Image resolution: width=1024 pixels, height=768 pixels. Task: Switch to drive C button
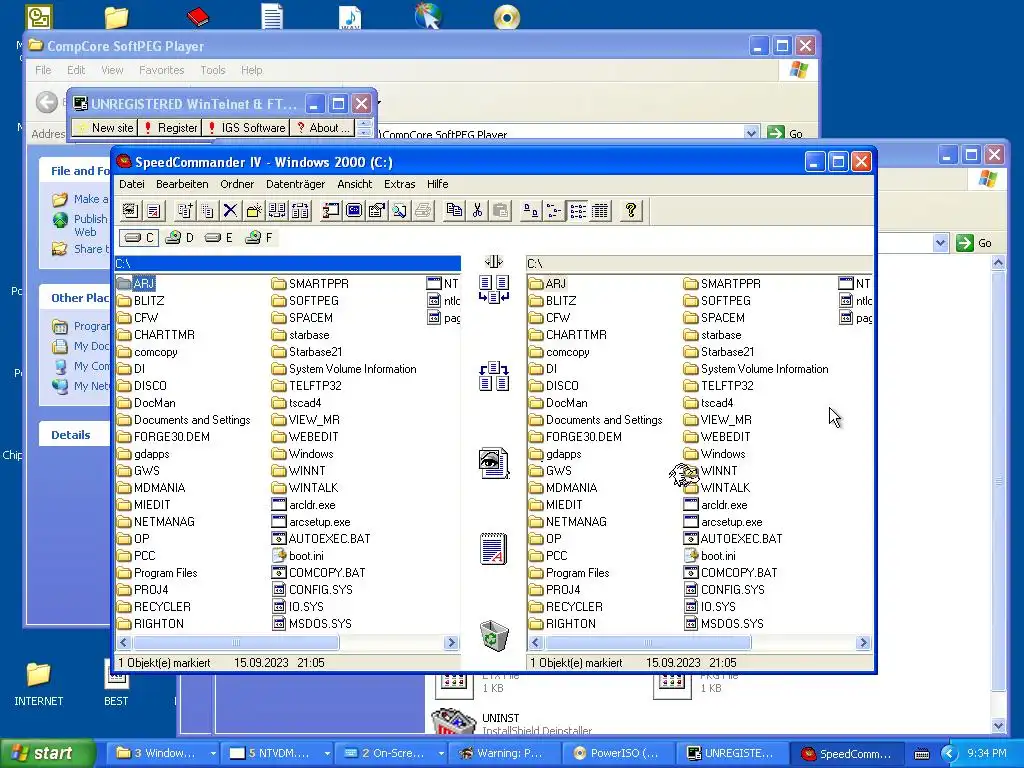point(139,238)
